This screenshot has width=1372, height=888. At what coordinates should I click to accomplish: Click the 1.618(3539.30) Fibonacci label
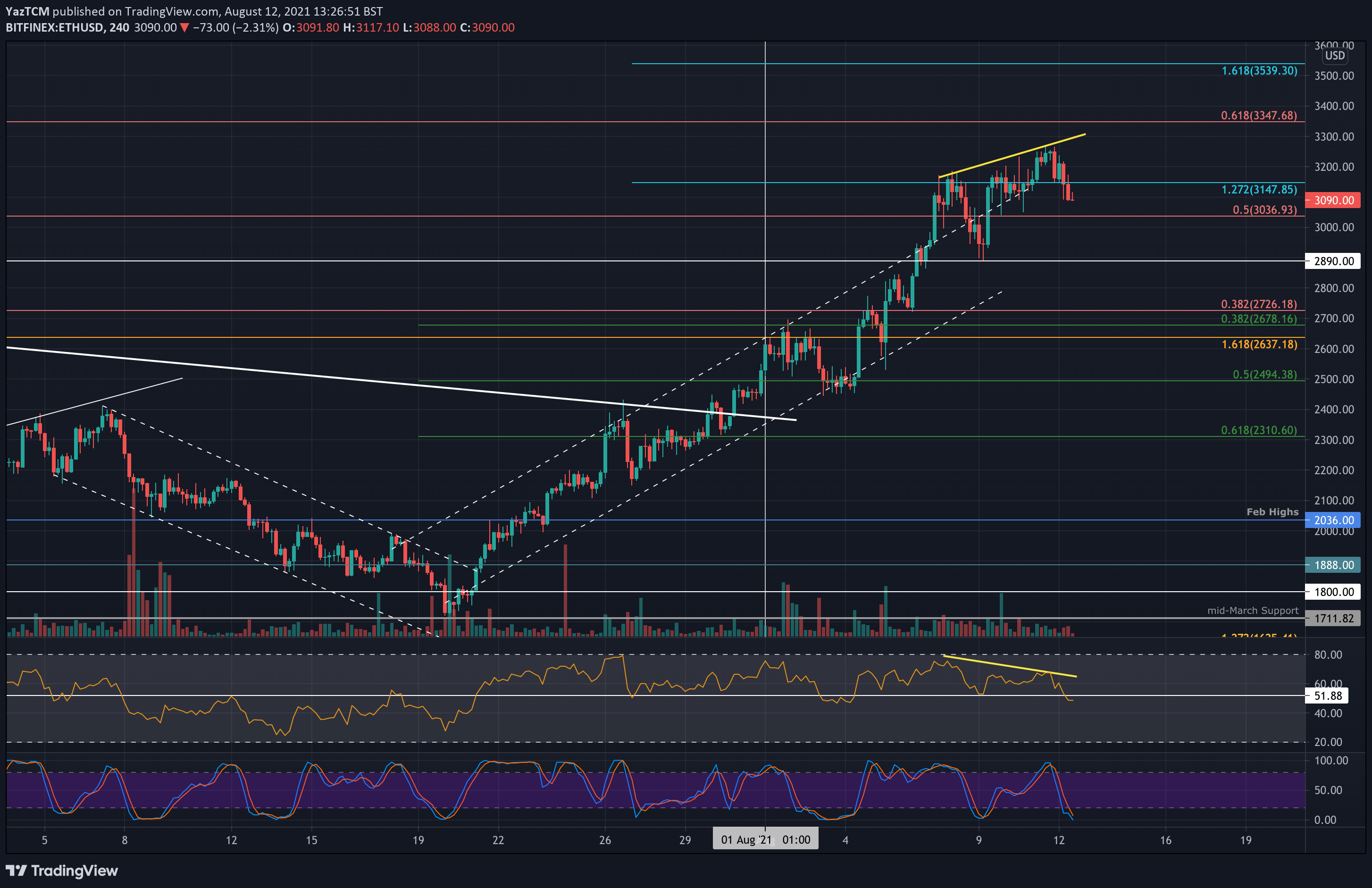(x=1259, y=70)
